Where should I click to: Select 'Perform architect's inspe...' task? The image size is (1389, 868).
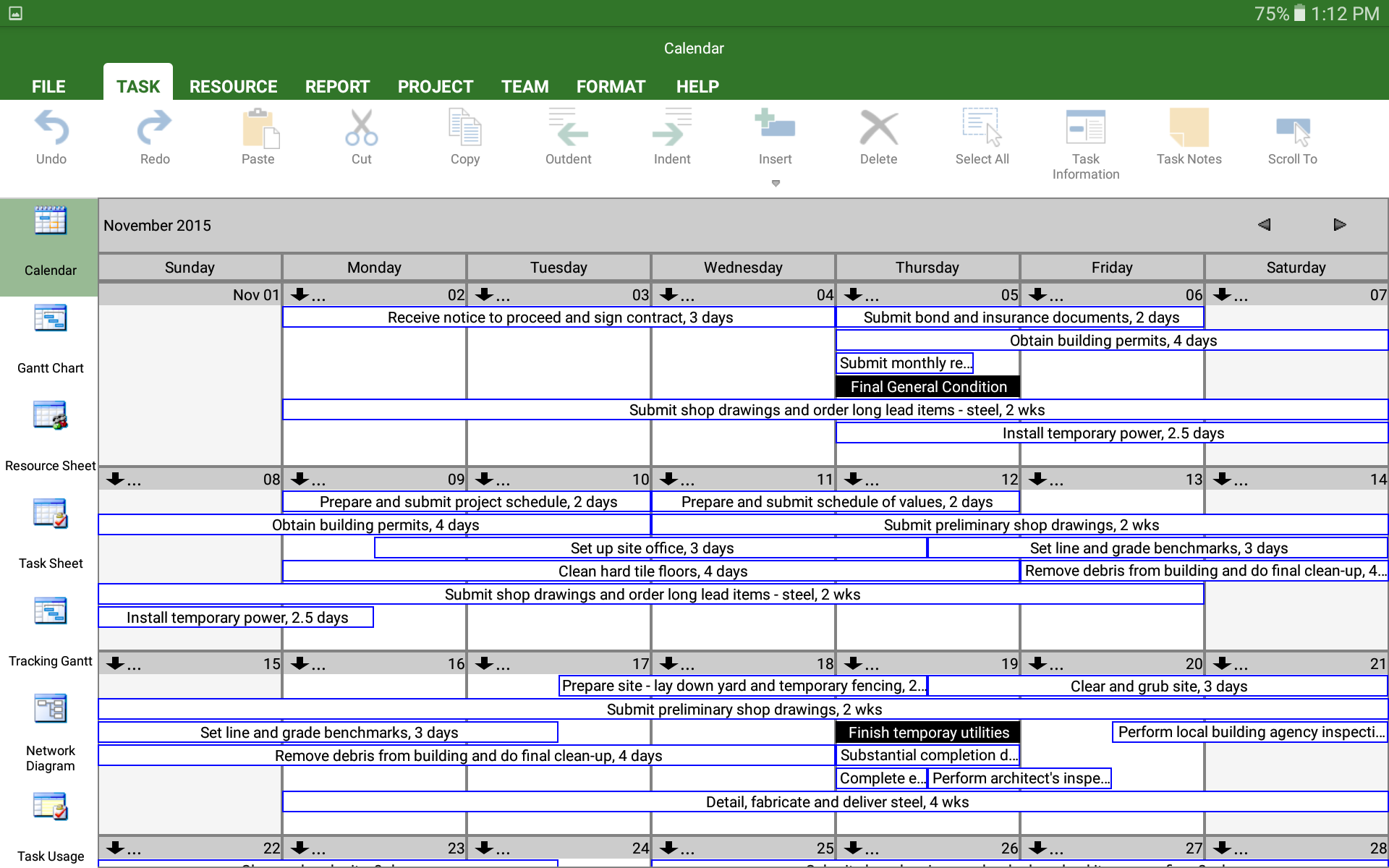1020,778
